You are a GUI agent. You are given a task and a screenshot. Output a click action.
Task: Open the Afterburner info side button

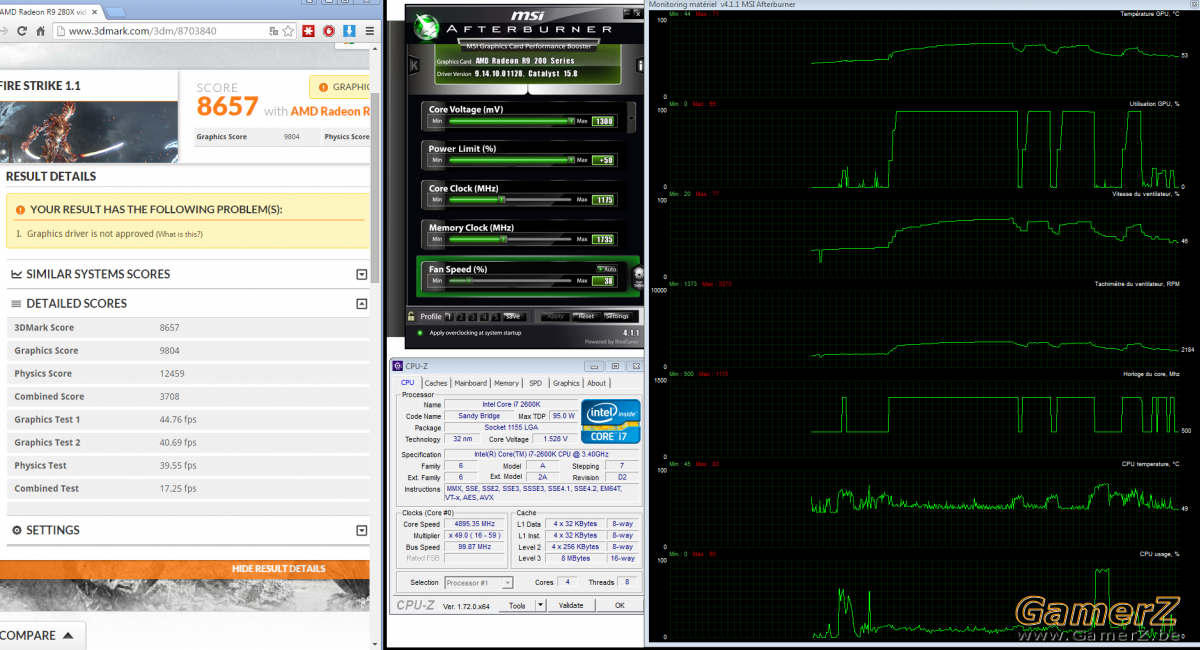[x=639, y=65]
